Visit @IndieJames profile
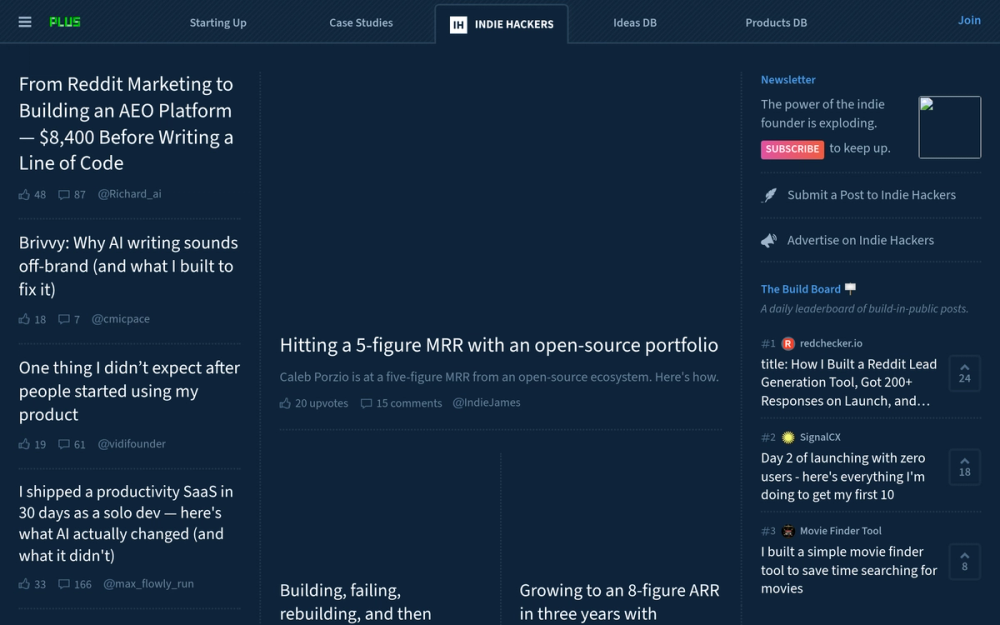 tap(486, 402)
